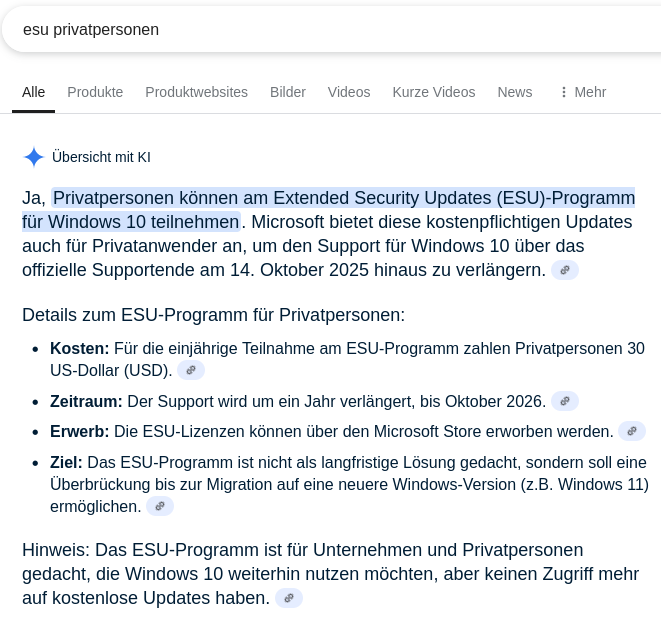The width and height of the screenshot is (661, 629).
Task: Open the Produktwebsites tab
Action: [196, 92]
